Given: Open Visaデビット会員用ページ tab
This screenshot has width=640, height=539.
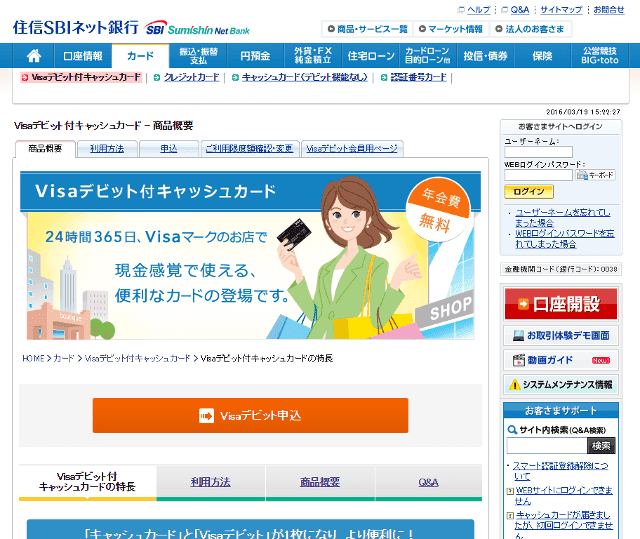Looking at the screenshot, I should pos(352,149).
